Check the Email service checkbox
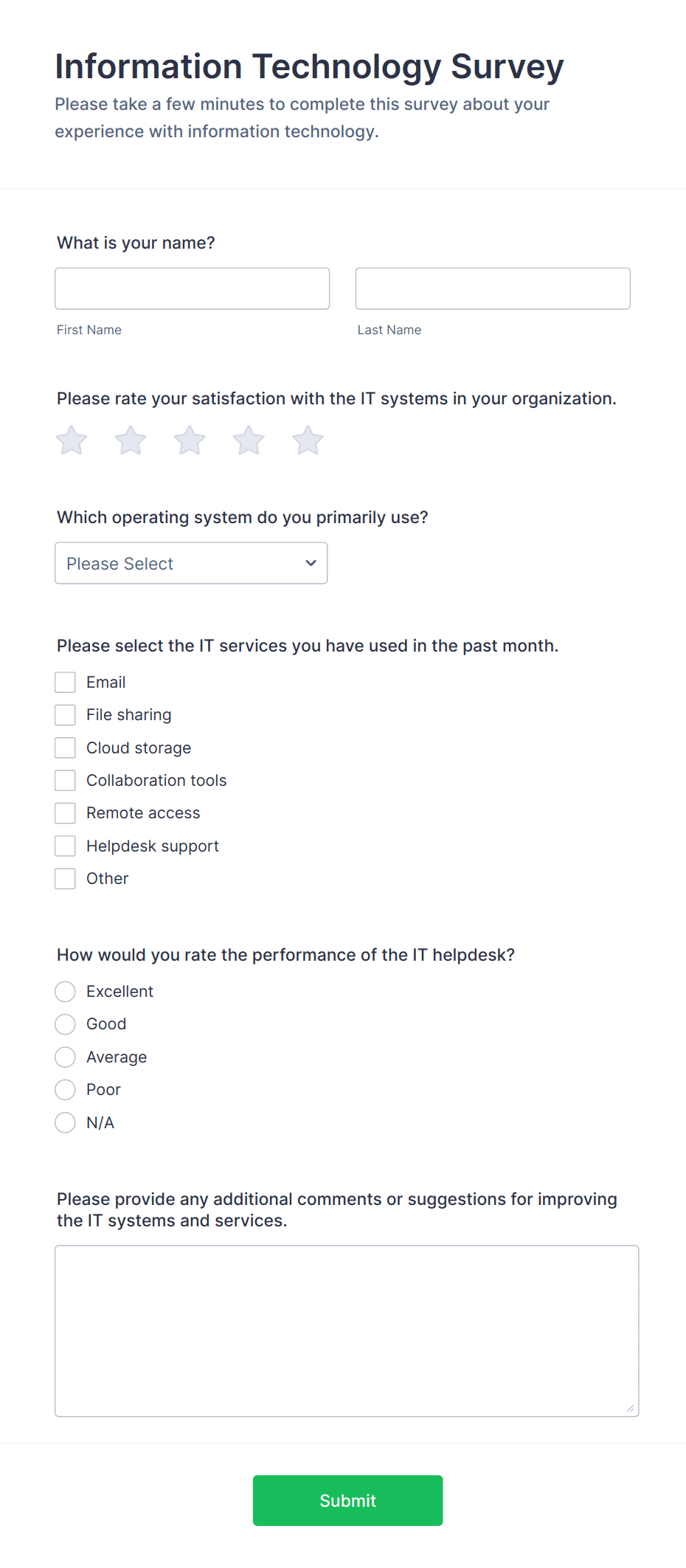The height and width of the screenshot is (1568, 686). 65,682
